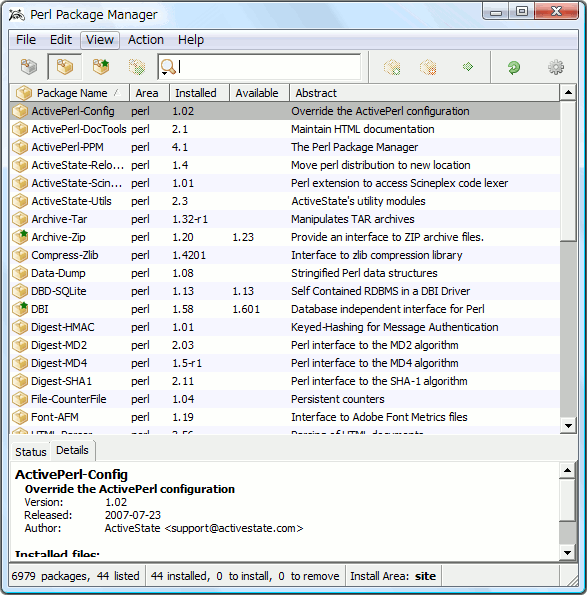Click Archive-Zip available version 1.23
This screenshot has height=595, width=587.
coord(243,237)
